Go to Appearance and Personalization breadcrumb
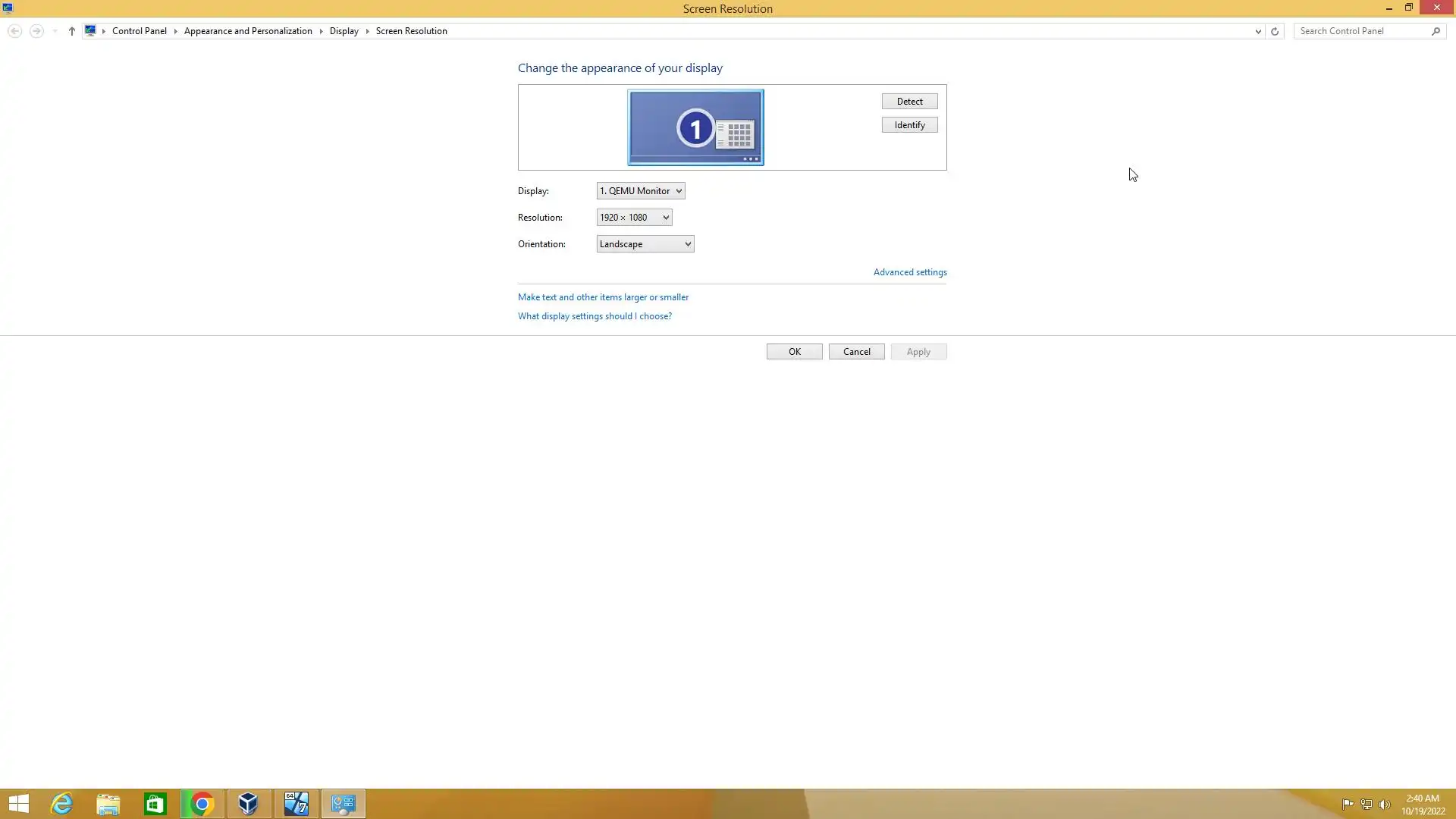Screen dimensions: 1456x819 [x=248, y=31]
